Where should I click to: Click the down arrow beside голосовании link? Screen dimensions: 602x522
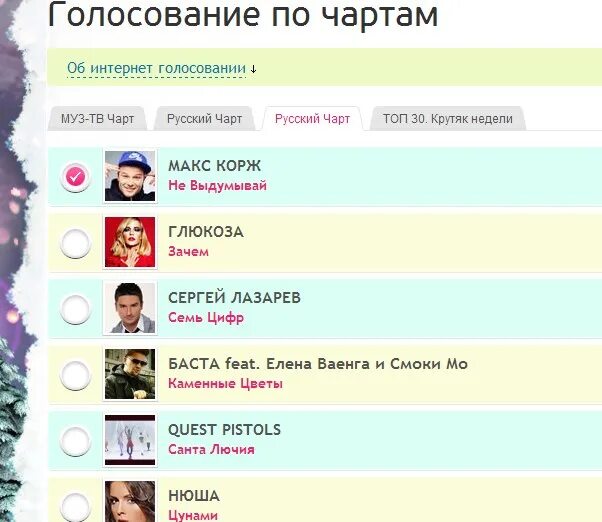point(253,69)
